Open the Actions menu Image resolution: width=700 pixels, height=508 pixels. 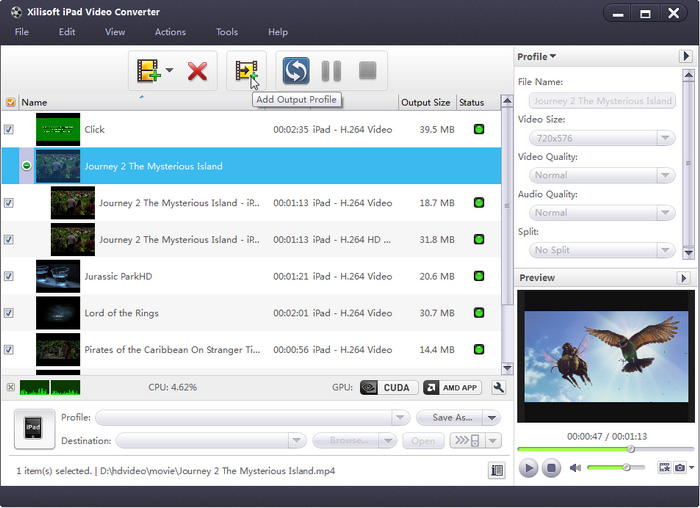tap(170, 32)
